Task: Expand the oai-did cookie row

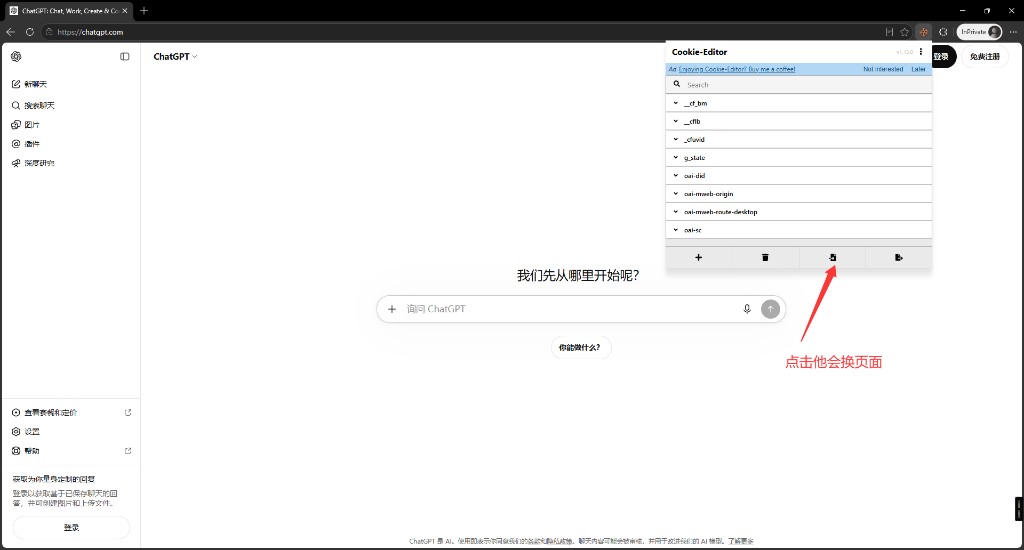Action: 799,176
